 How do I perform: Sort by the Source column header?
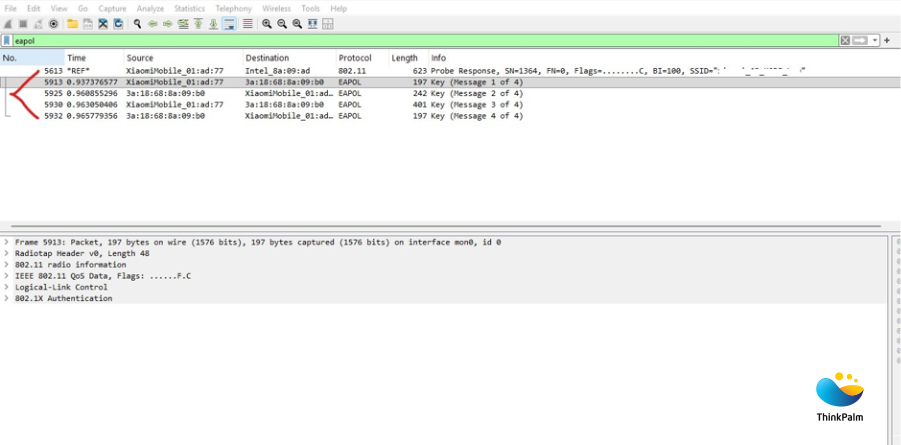click(184, 58)
